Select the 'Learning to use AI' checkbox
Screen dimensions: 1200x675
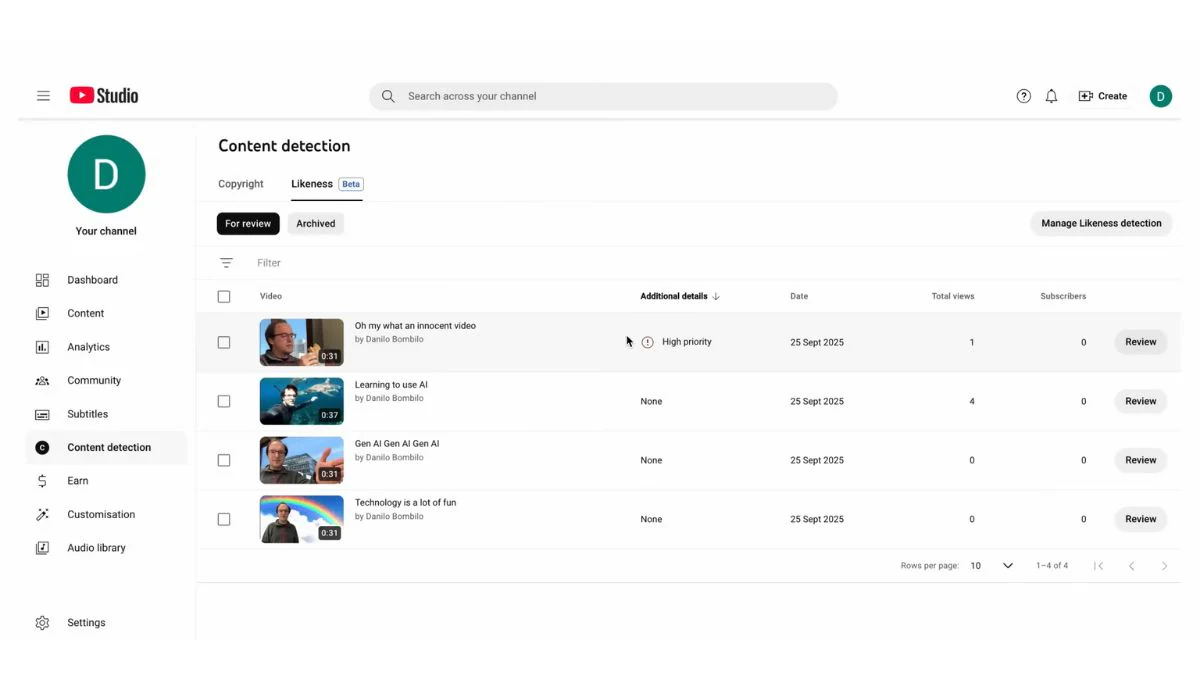point(224,401)
